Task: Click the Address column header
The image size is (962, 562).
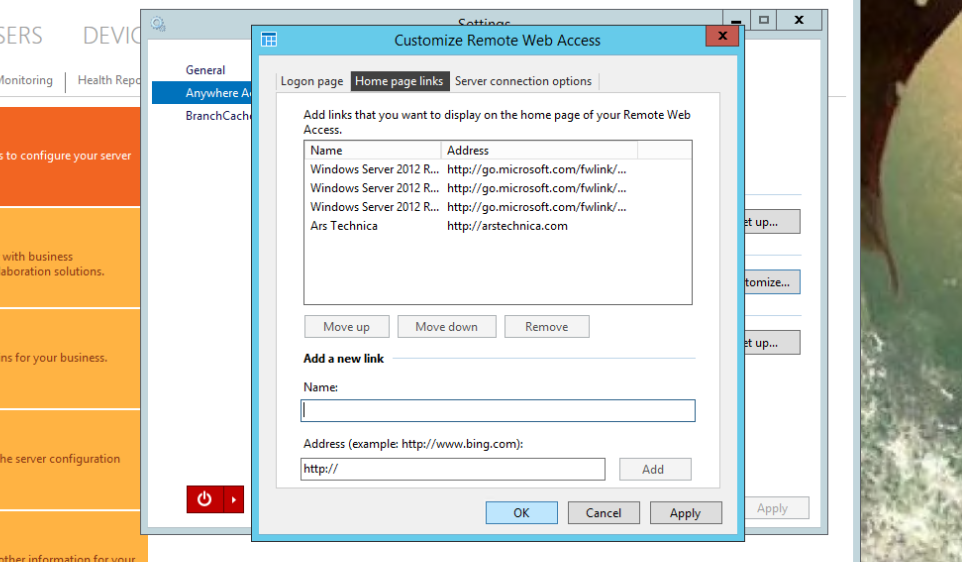Action: point(539,150)
